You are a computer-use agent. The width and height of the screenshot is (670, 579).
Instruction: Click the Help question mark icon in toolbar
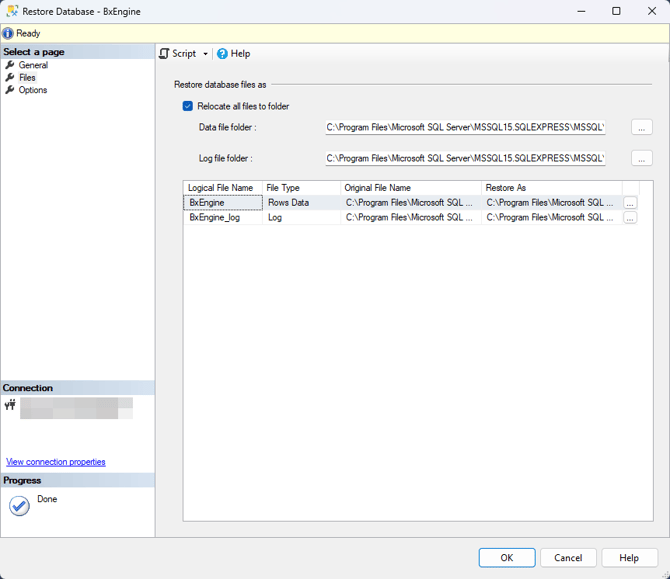222,53
